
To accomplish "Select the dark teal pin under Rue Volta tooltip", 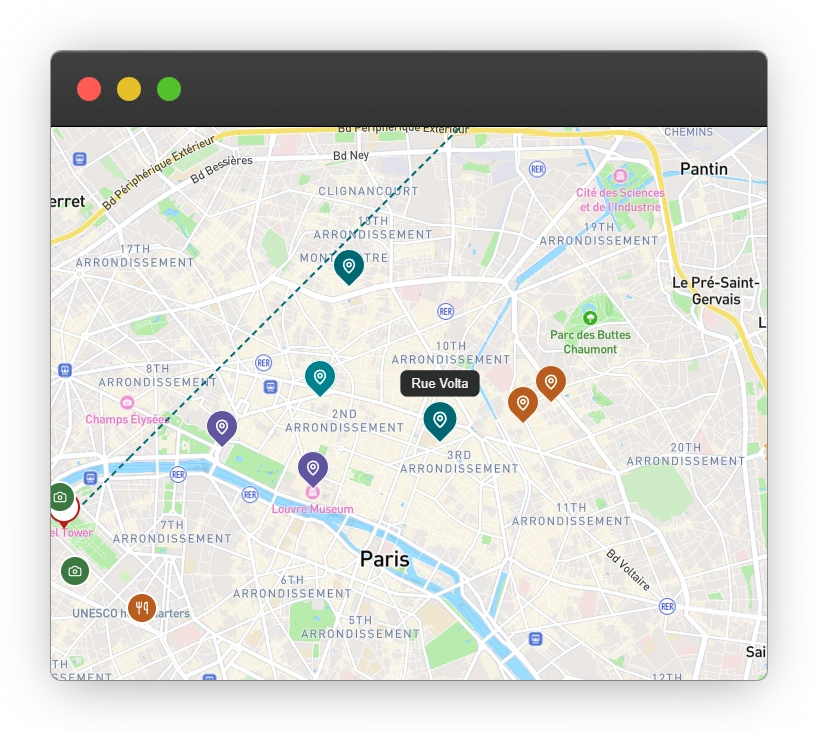I will tap(440, 420).
